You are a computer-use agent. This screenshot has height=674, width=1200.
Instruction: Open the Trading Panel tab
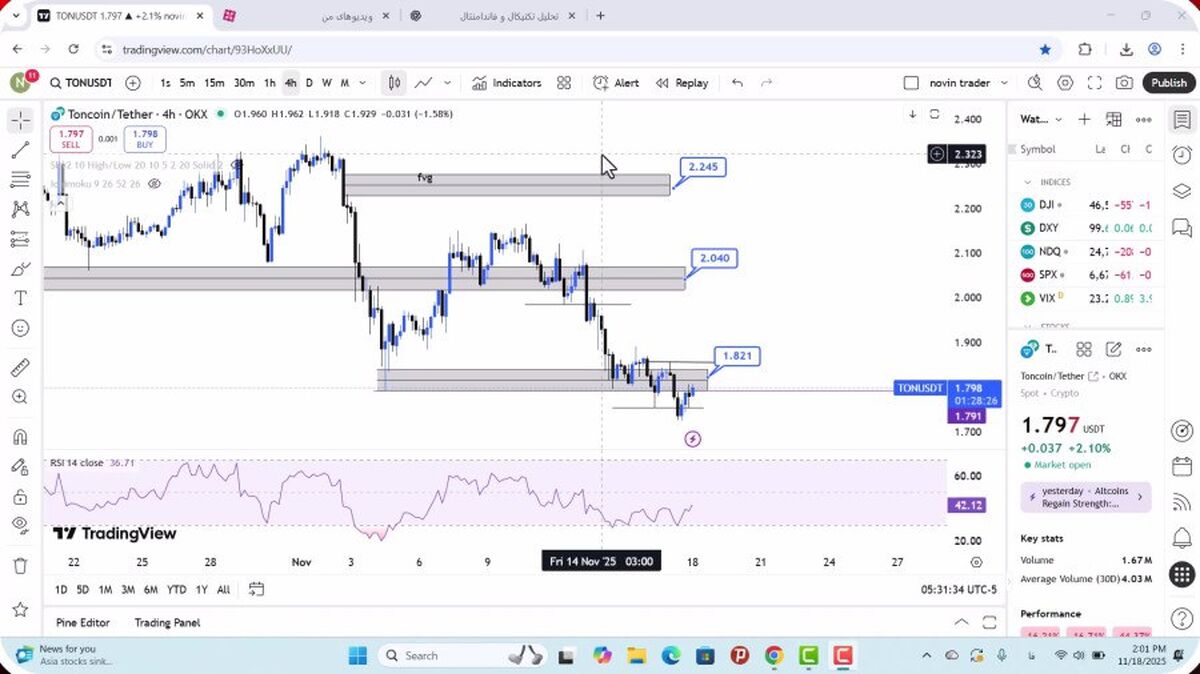click(x=167, y=622)
